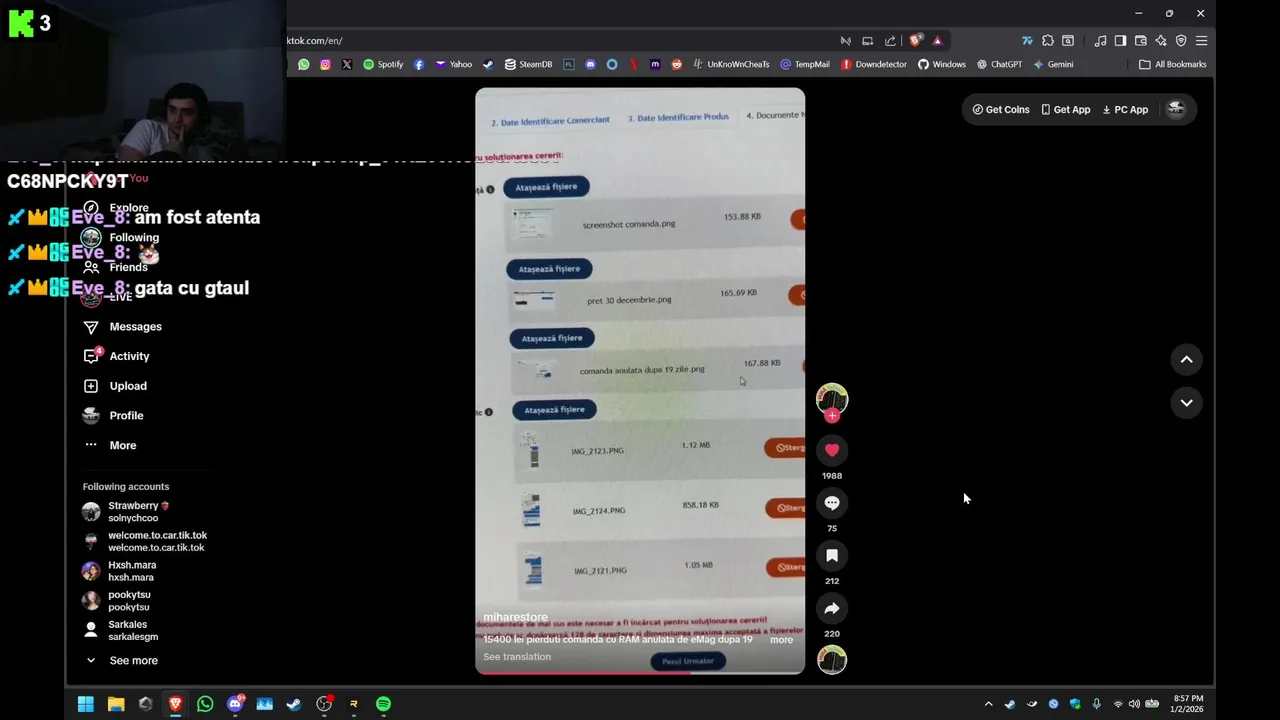Open ChatGPT bookmark
The height and width of the screenshot is (720, 1280).
pyautogui.click(x=999, y=64)
